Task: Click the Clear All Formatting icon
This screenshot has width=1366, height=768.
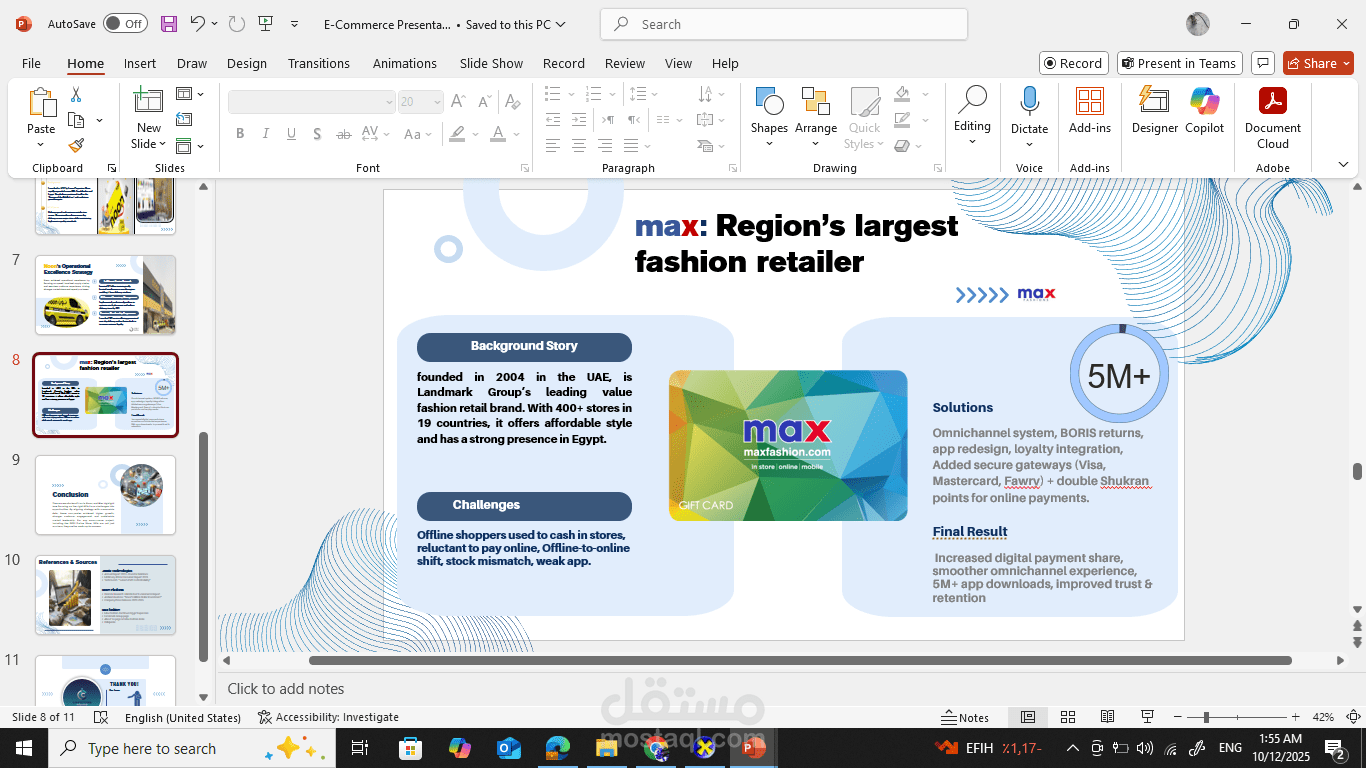Action: [513, 102]
